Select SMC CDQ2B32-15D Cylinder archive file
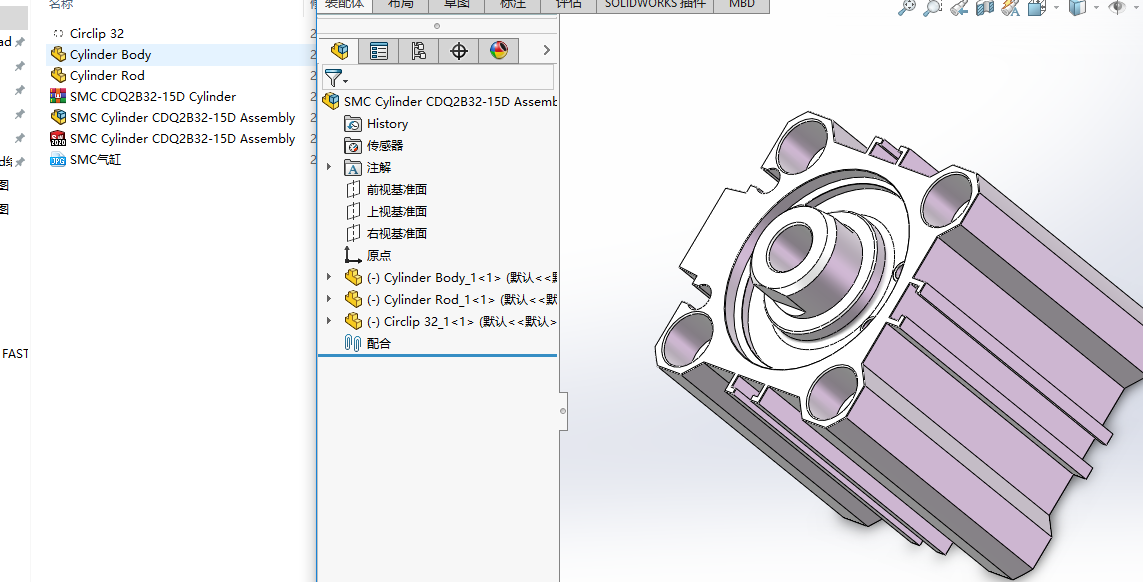Screen dimensions: 1143x582 (152, 96)
